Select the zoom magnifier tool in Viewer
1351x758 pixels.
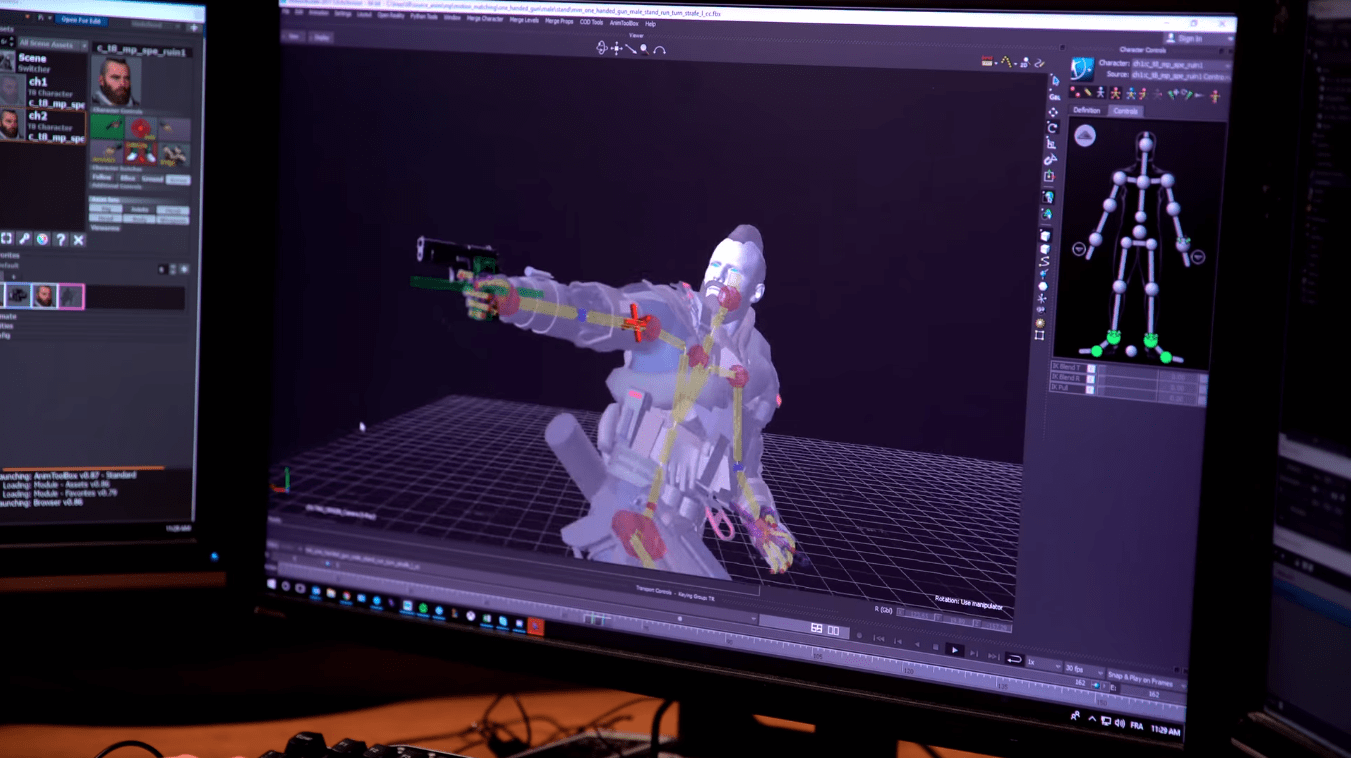644,49
